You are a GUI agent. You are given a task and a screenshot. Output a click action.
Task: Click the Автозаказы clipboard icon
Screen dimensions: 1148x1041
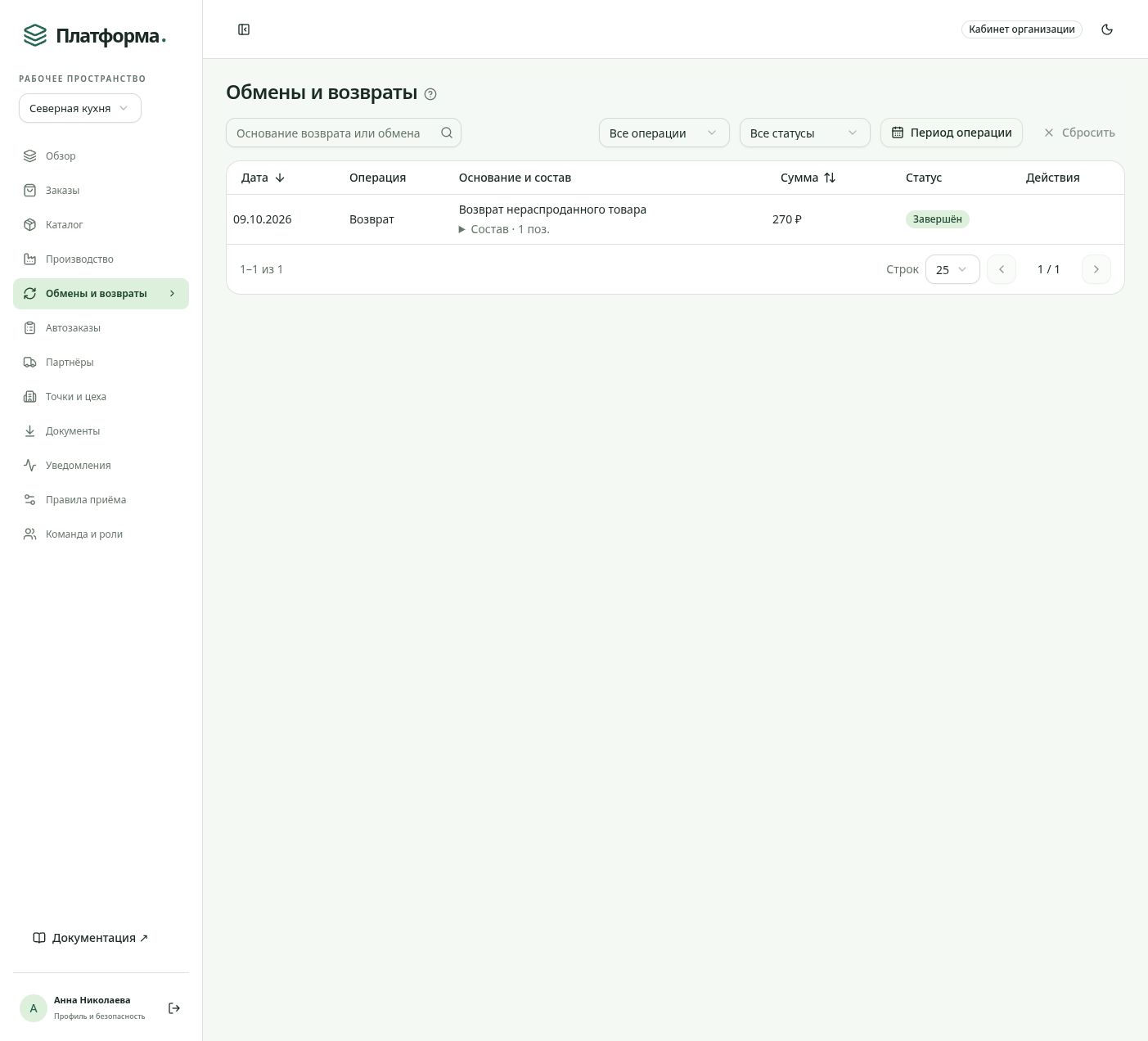click(x=30, y=328)
